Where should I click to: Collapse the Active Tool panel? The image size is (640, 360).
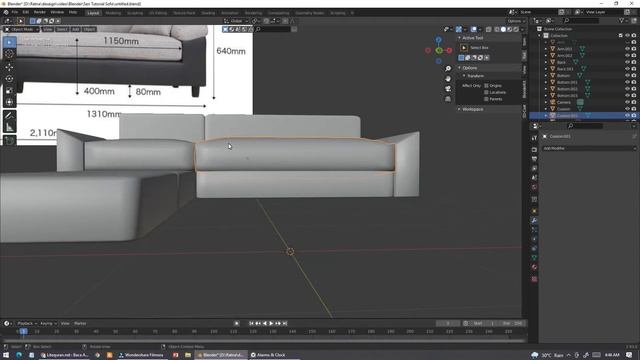pos(459,38)
